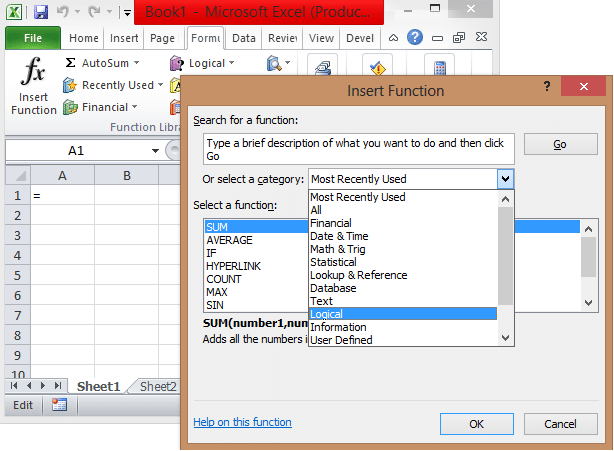Click Cancel in Insert Function dialog

pos(560,424)
